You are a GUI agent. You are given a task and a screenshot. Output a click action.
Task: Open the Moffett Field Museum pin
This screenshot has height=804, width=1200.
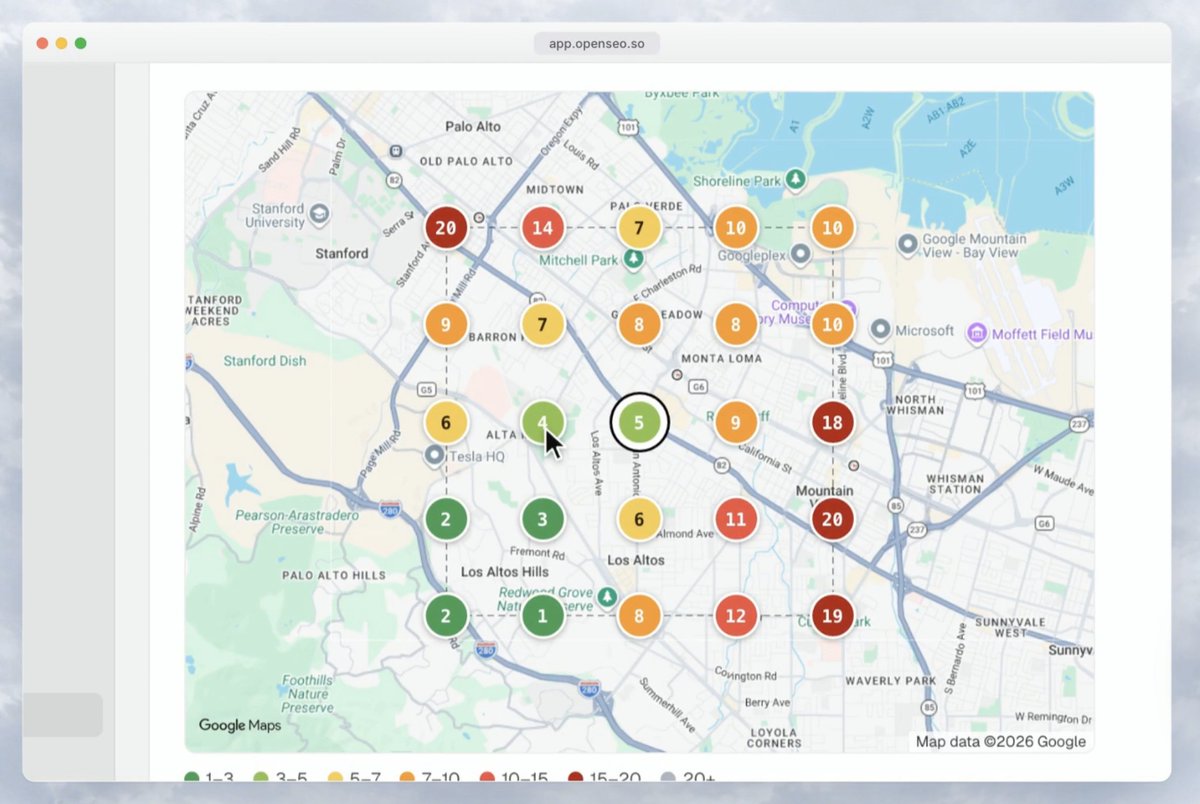pyautogui.click(x=976, y=333)
